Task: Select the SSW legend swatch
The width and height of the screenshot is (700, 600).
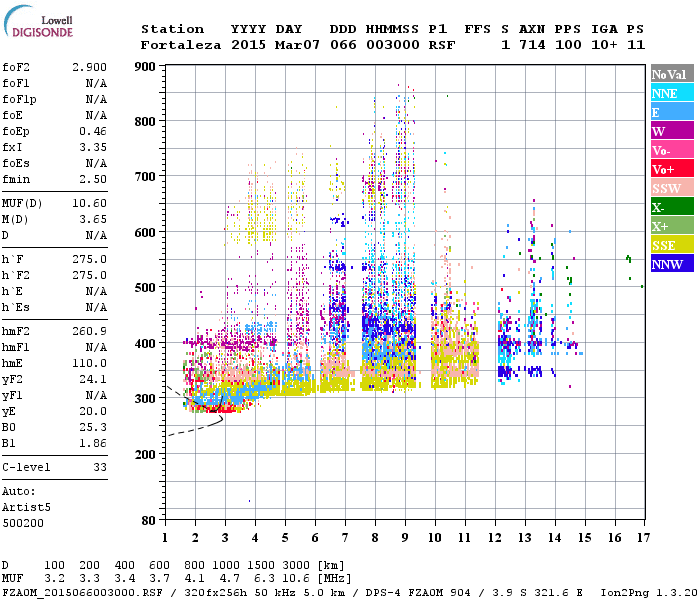Action: click(670, 188)
